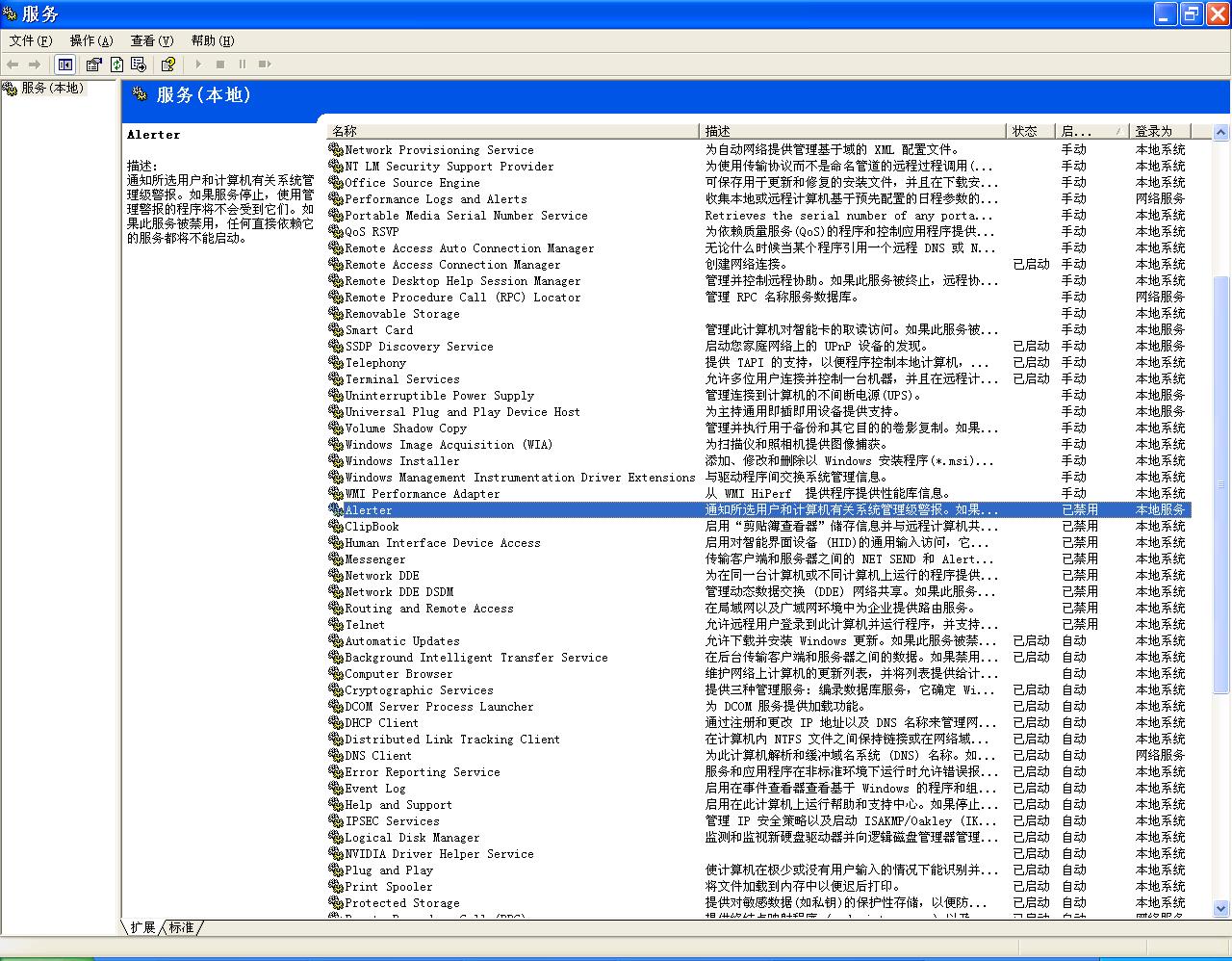Click the gear icon beside DNS Client
The width and height of the screenshot is (1232, 961).
click(x=336, y=756)
